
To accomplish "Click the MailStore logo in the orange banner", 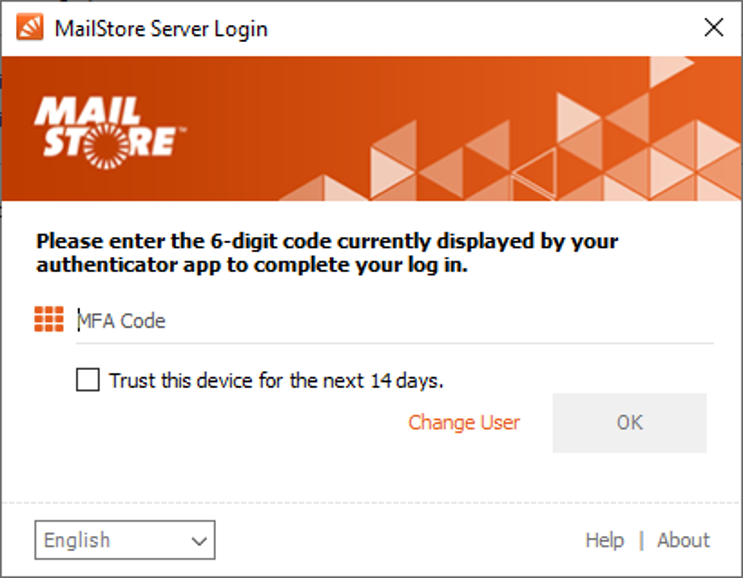I will point(105,127).
